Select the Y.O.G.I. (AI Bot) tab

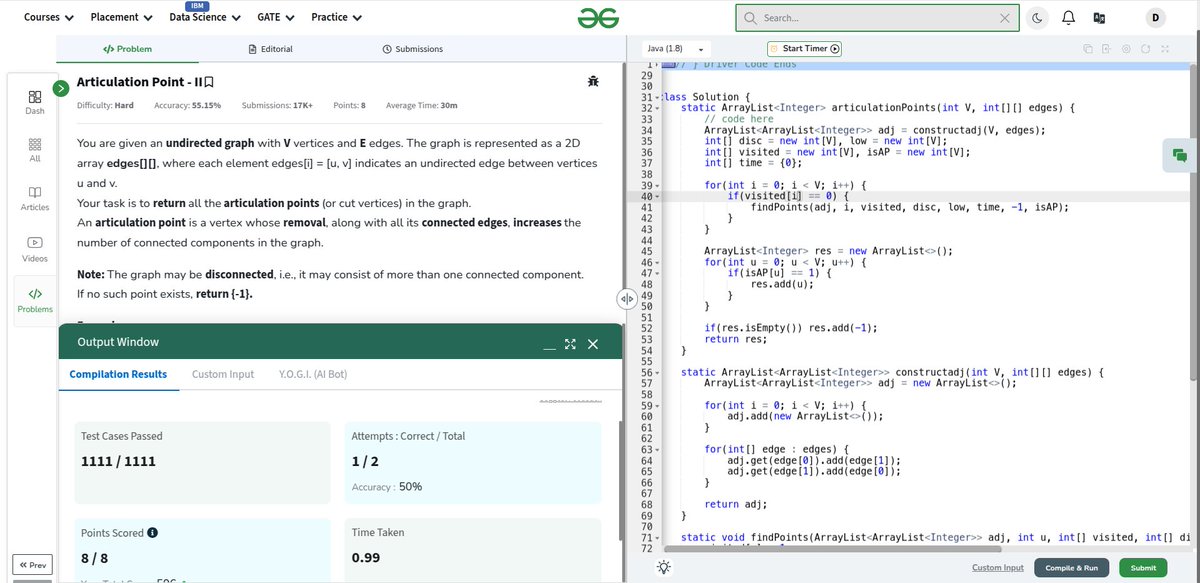point(313,374)
